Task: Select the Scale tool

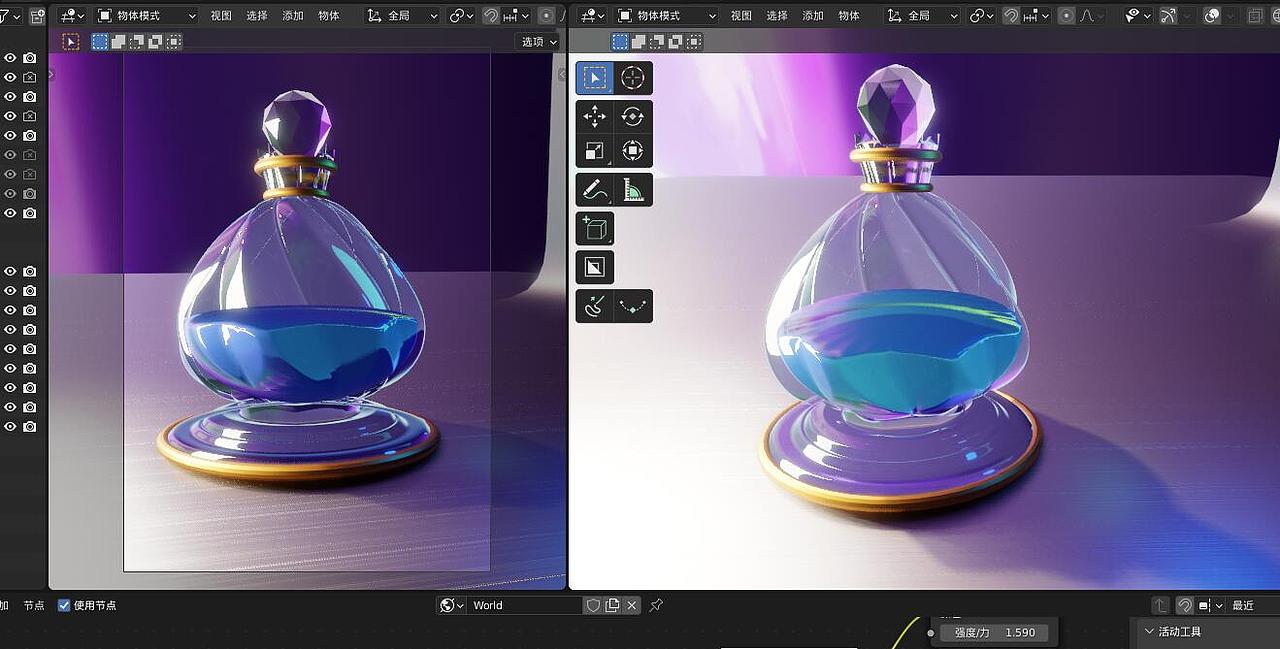Action: tap(594, 151)
